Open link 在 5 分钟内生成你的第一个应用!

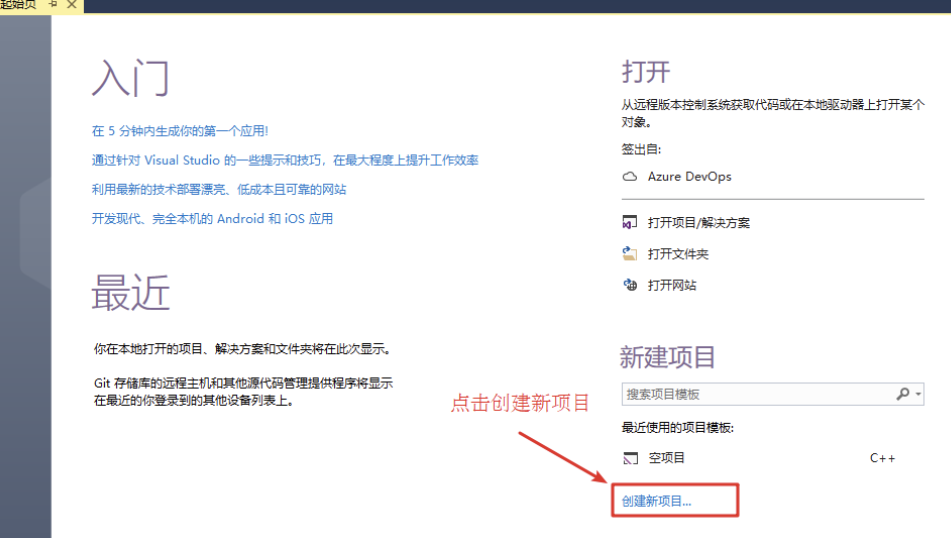click(180, 131)
